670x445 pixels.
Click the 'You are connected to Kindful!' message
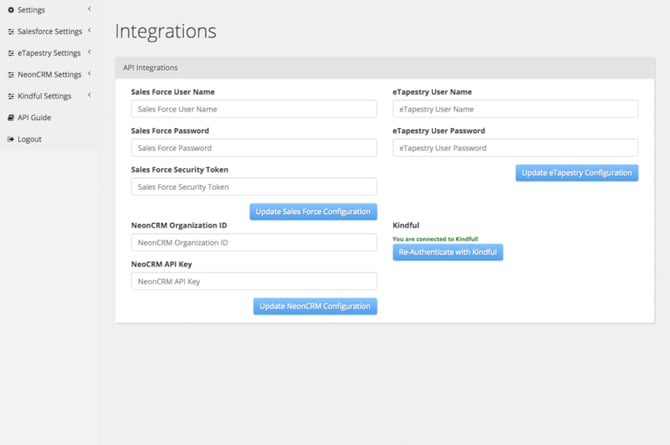click(435, 239)
